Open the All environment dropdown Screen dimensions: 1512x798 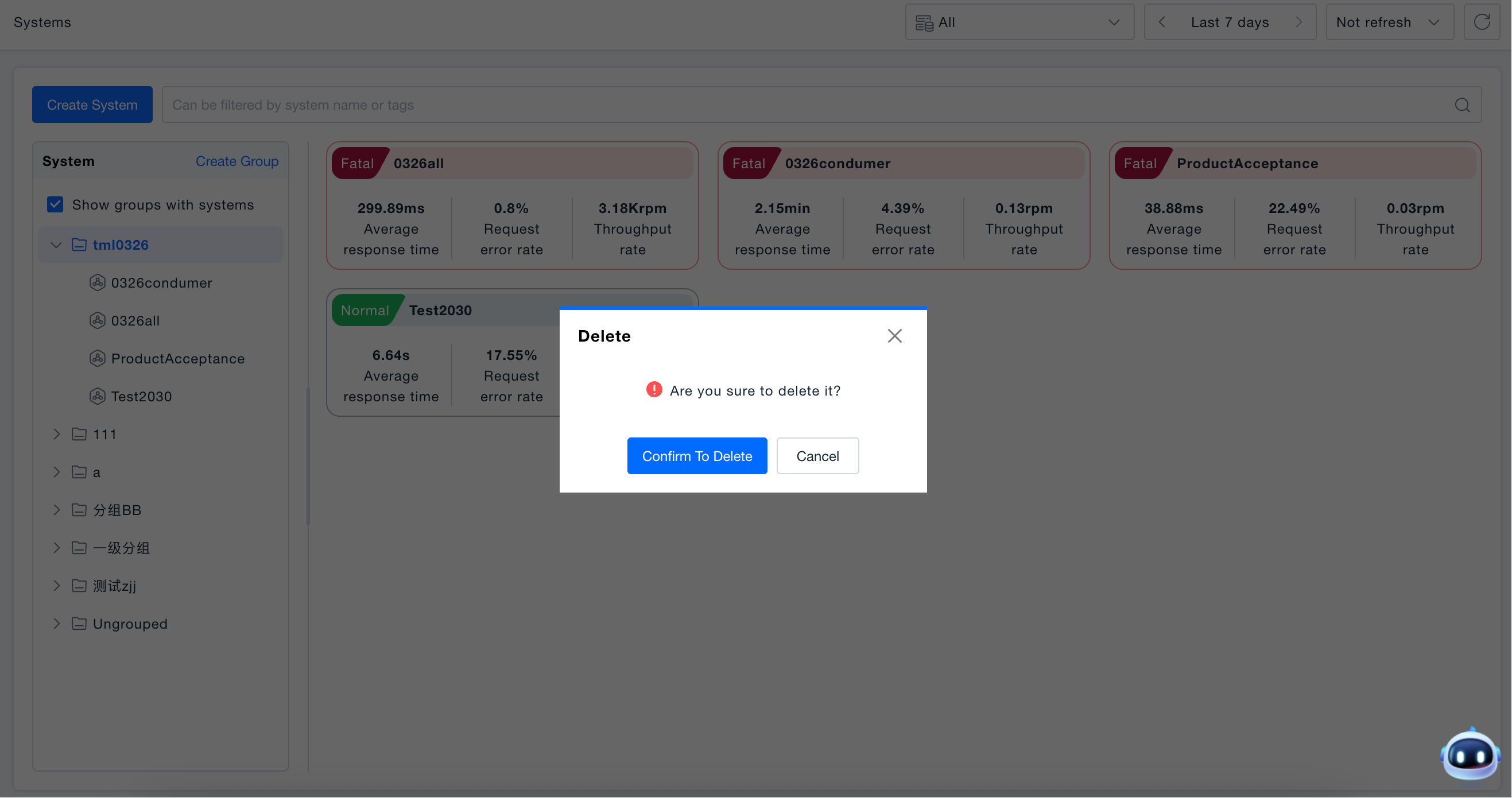[x=1019, y=22]
